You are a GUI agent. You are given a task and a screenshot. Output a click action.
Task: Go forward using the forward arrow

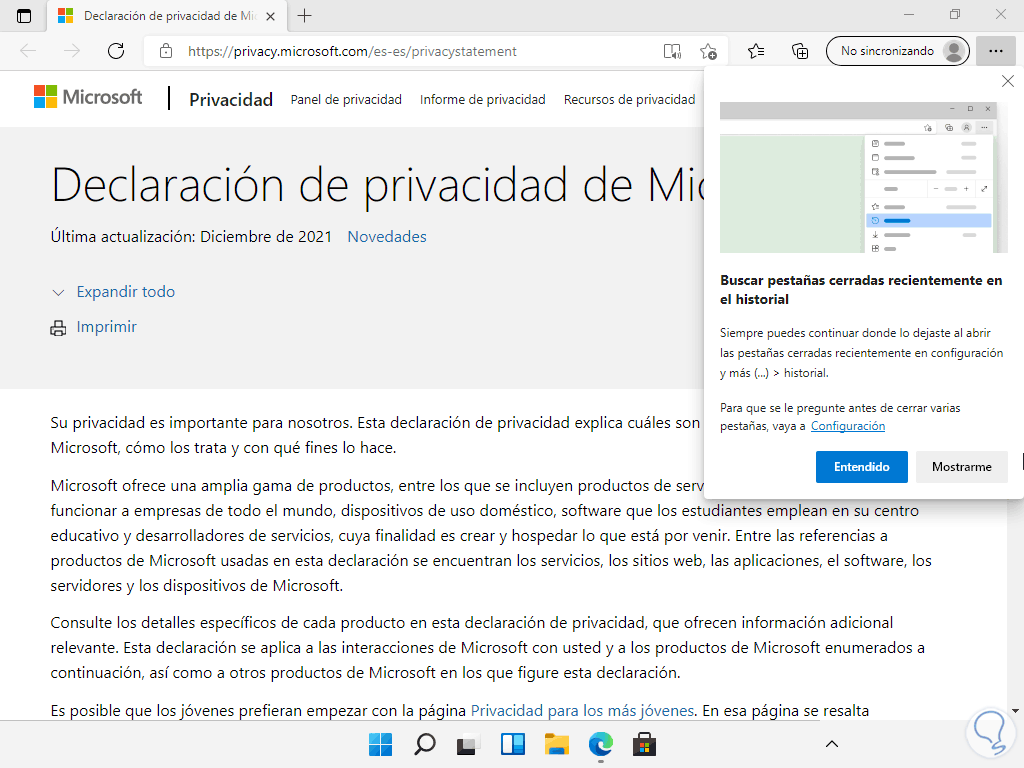[x=71, y=51]
